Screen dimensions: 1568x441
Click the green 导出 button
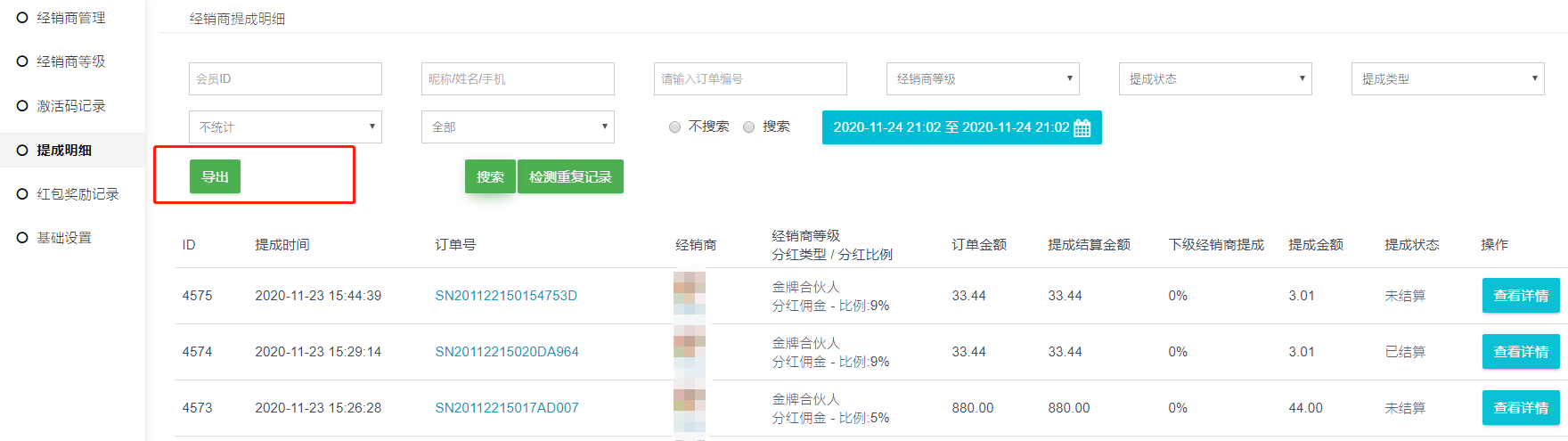pos(215,176)
